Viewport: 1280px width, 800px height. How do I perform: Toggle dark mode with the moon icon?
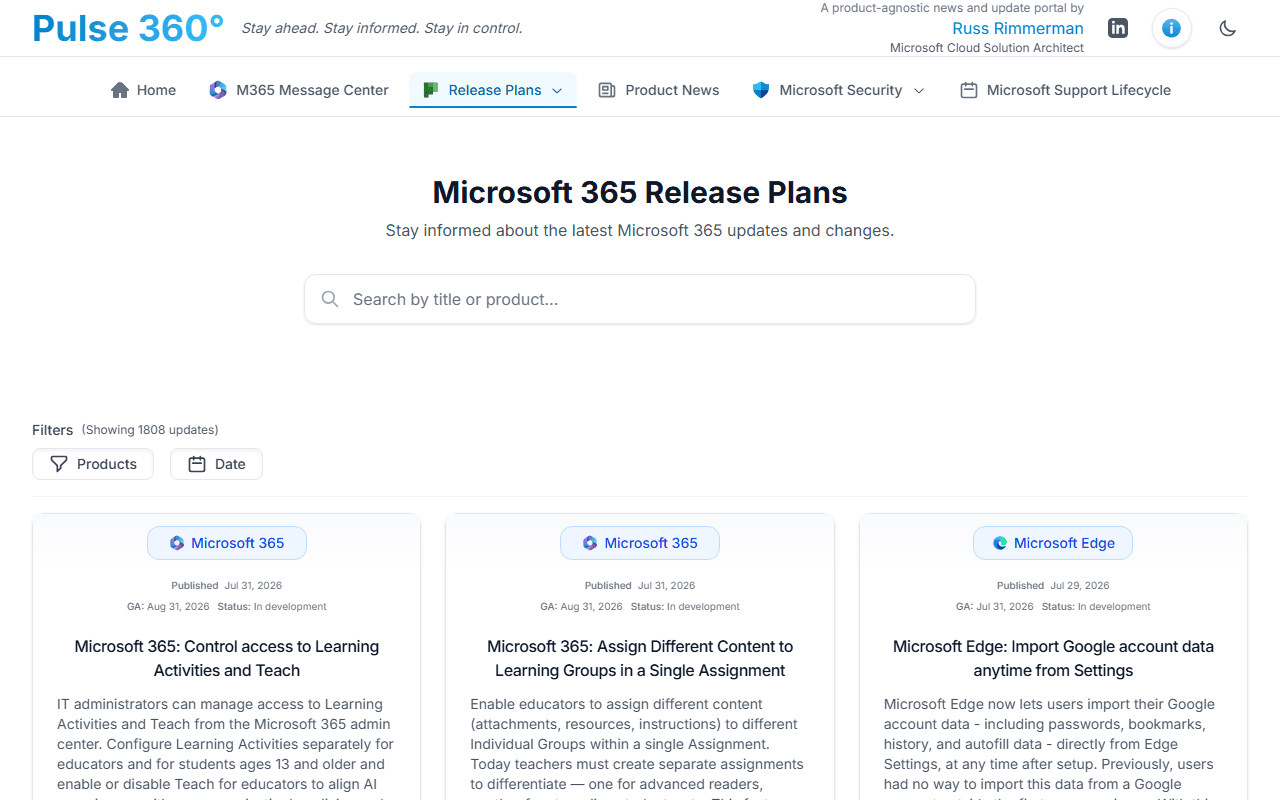[1228, 28]
